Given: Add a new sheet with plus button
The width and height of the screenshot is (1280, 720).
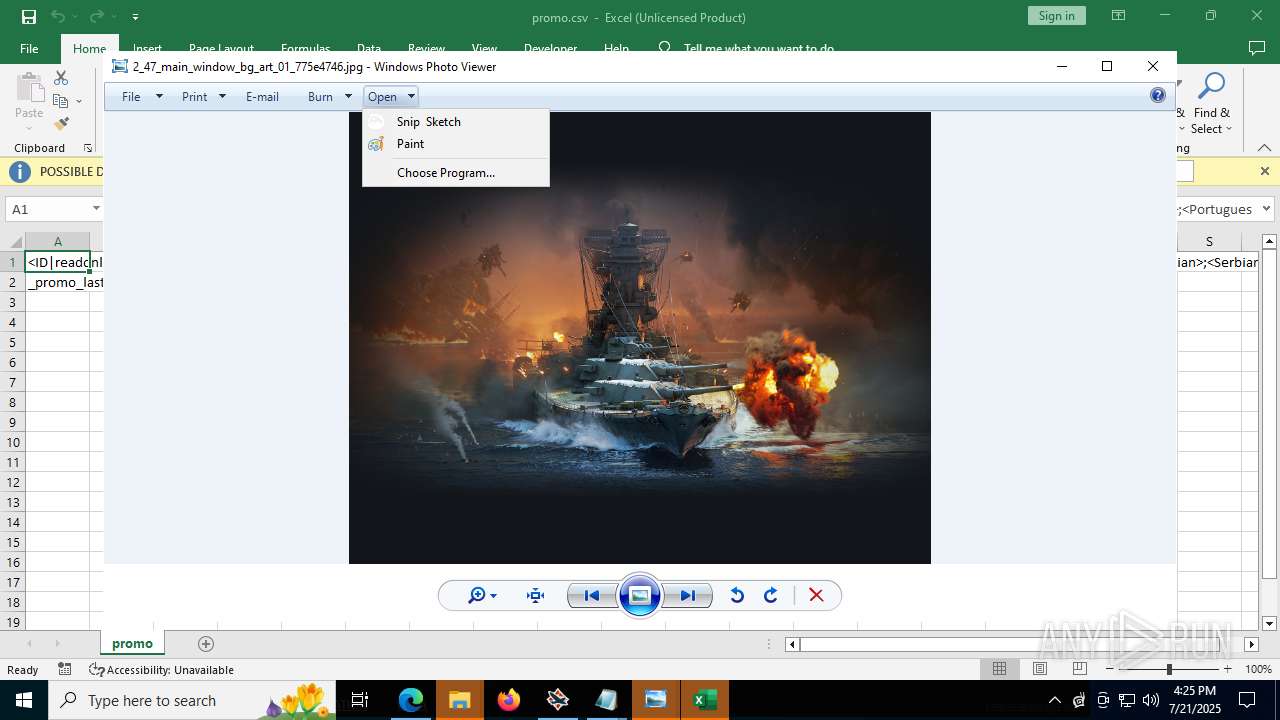Looking at the screenshot, I should [x=206, y=644].
